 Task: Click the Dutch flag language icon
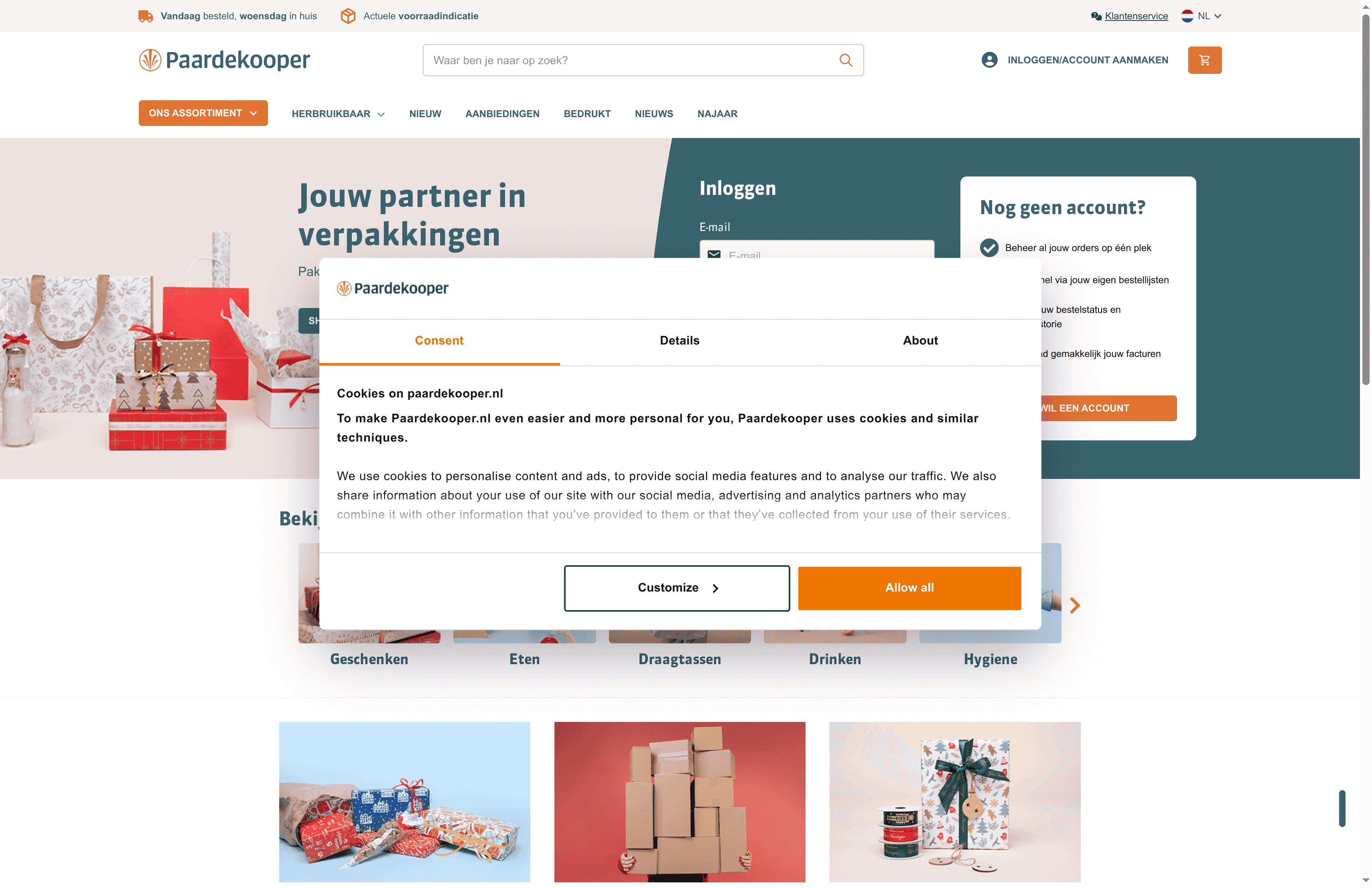[x=1187, y=16]
